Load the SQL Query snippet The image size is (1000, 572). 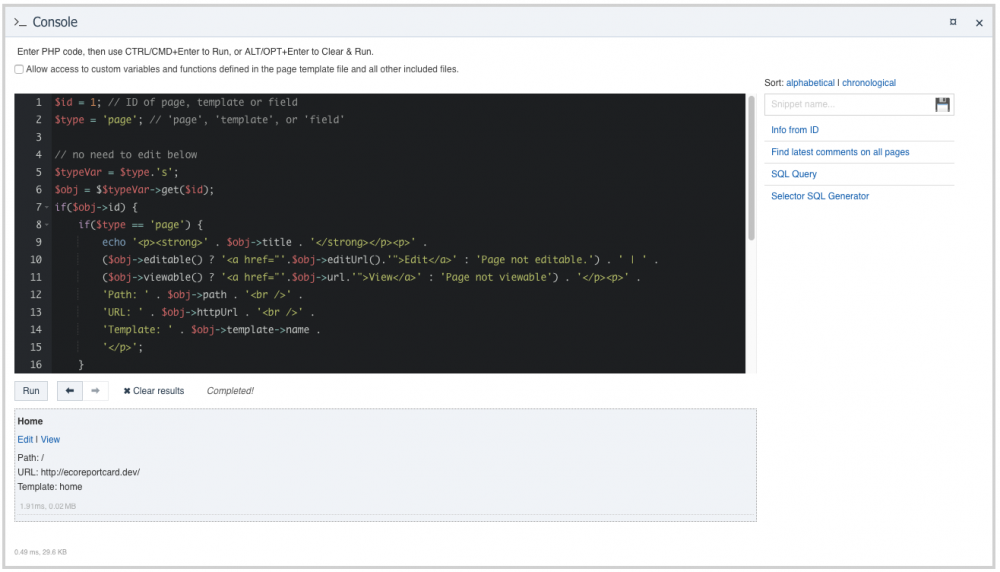(794, 174)
